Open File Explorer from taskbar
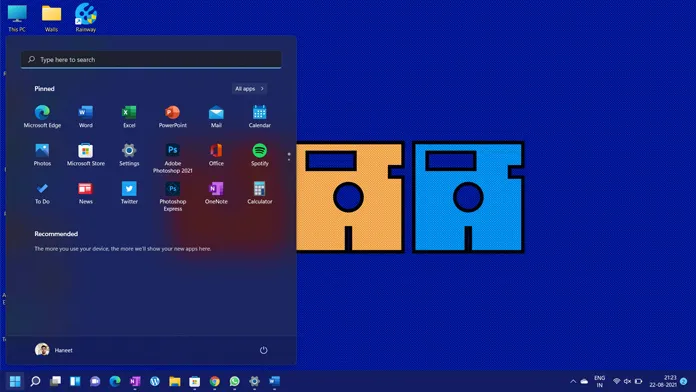The height and width of the screenshot is (392, 696). pos(174,381)
